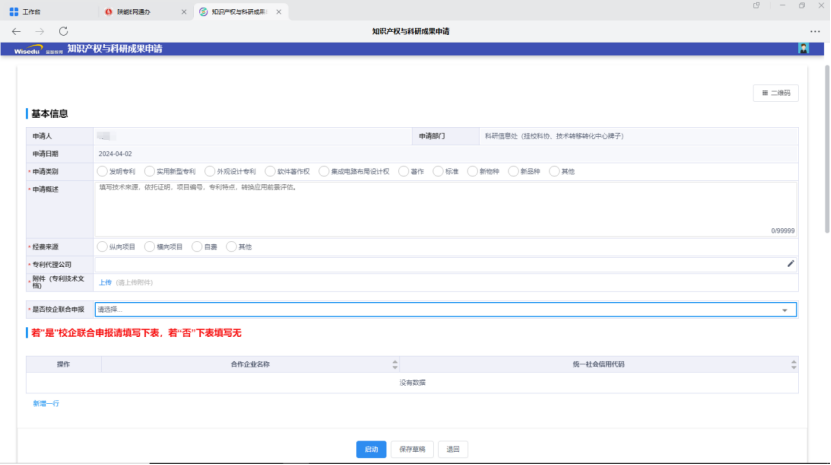Open the user avatar icon in header

coord(803,49)
